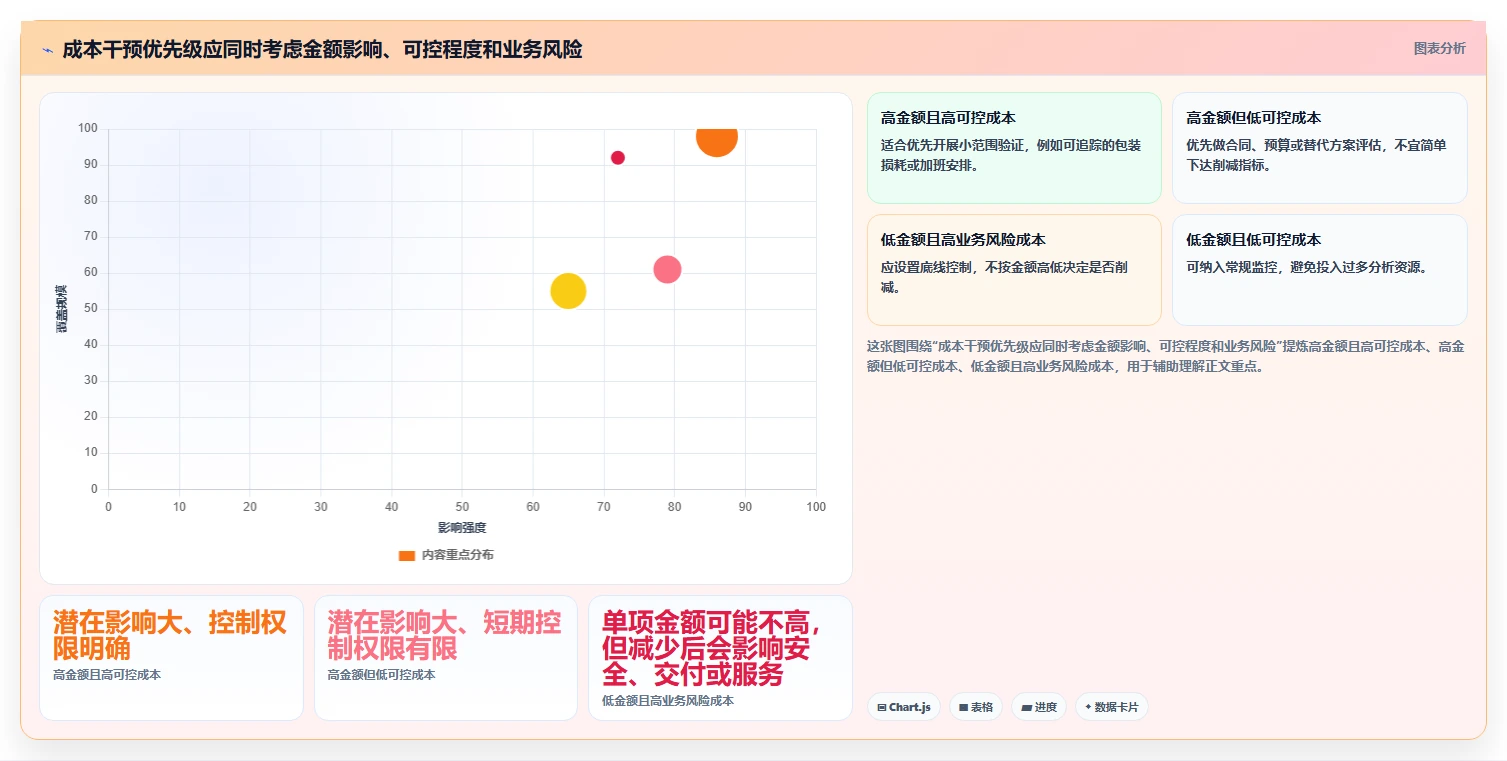
Task: Select the yellow bubble in the chart
Action: point(568,291)
